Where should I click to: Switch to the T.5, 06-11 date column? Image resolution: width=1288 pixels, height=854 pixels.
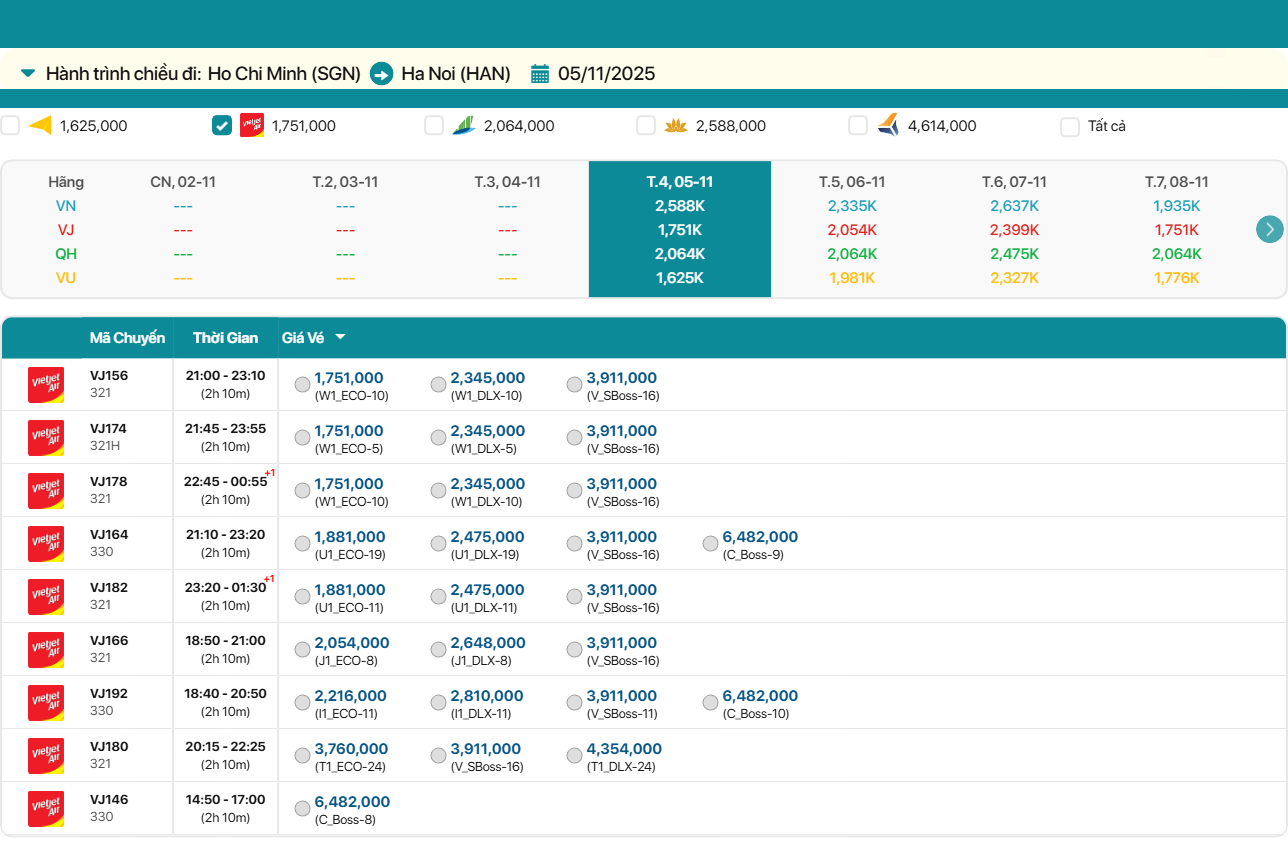pos(852,182)
